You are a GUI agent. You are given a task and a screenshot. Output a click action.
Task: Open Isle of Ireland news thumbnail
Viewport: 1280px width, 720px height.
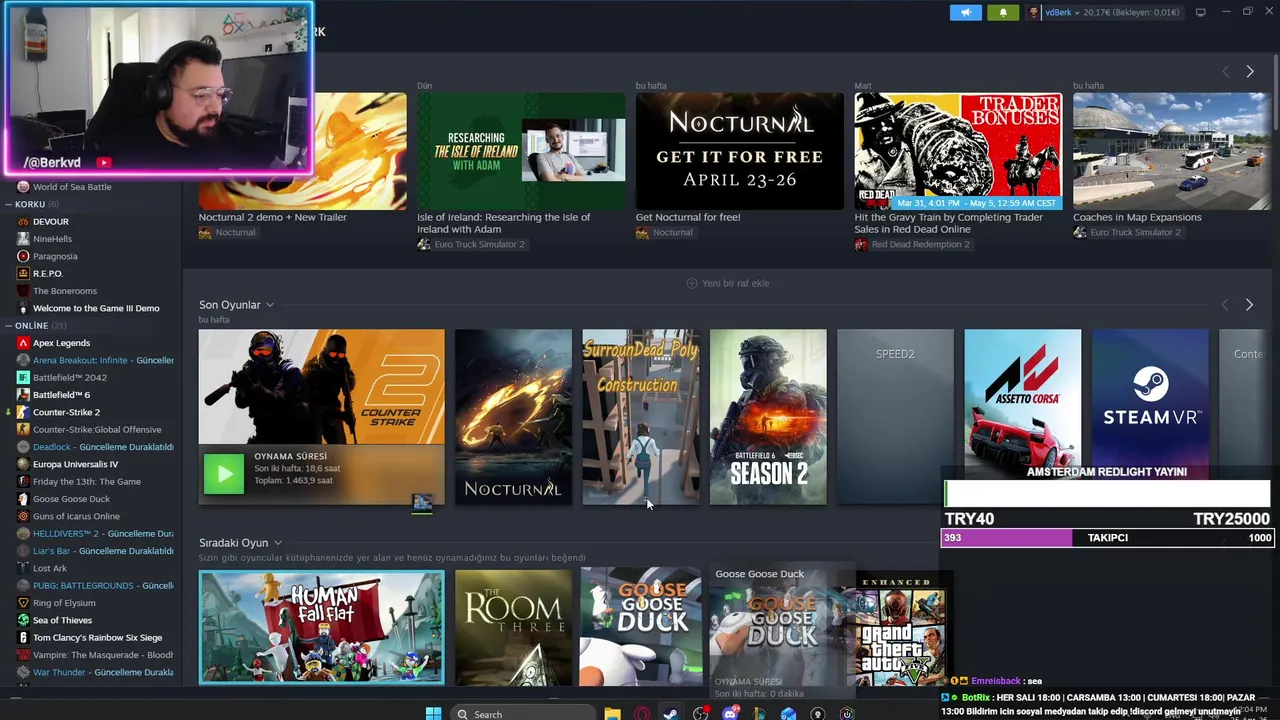click(521, 151)
